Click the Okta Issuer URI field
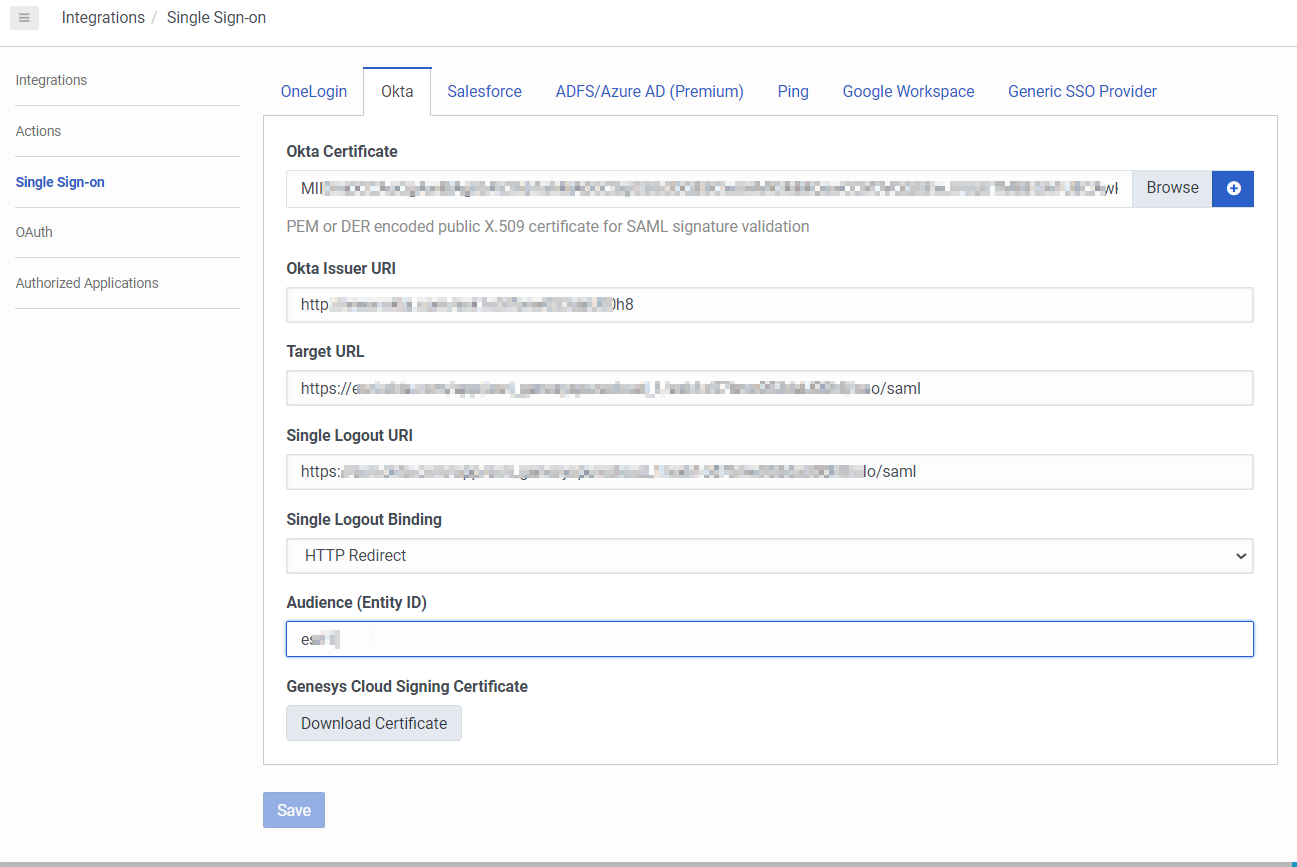 pyautogui.click(x=769, y=305)
